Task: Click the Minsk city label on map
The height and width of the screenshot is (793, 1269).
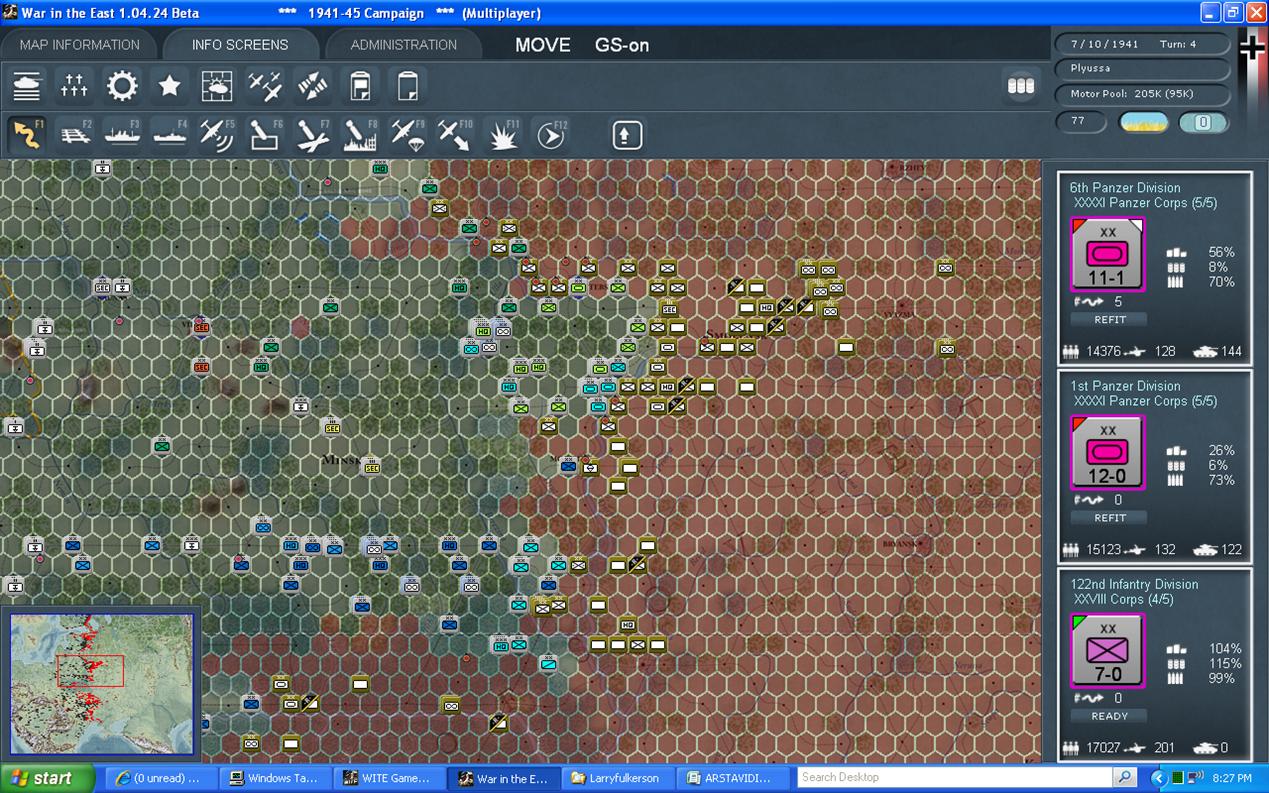Action: click(x=341, y=460)
